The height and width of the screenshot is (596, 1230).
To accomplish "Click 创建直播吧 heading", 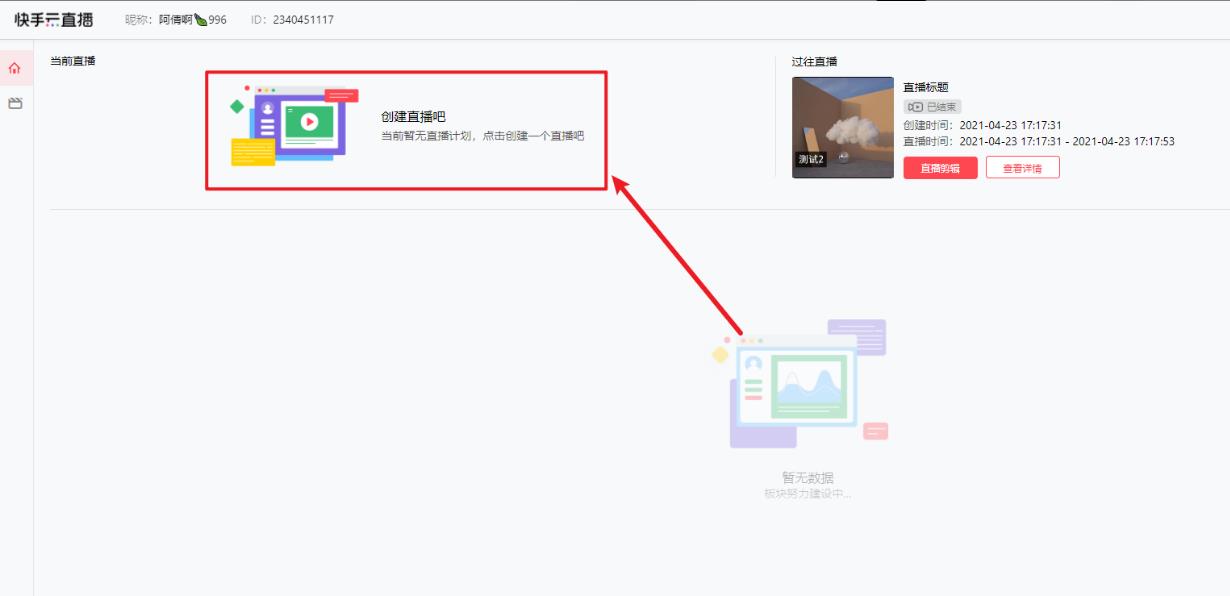I will [413, 117].
